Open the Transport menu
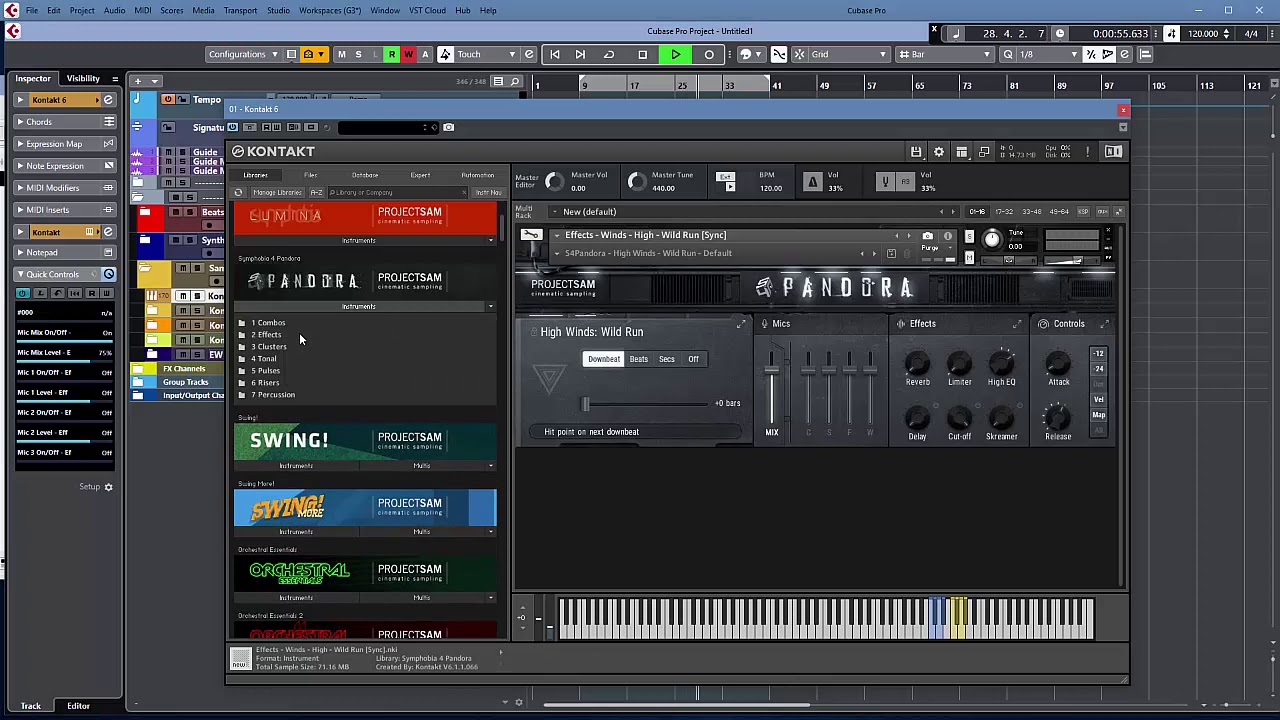The height and width of the screenshot is (720, 1280). (240, 10)
